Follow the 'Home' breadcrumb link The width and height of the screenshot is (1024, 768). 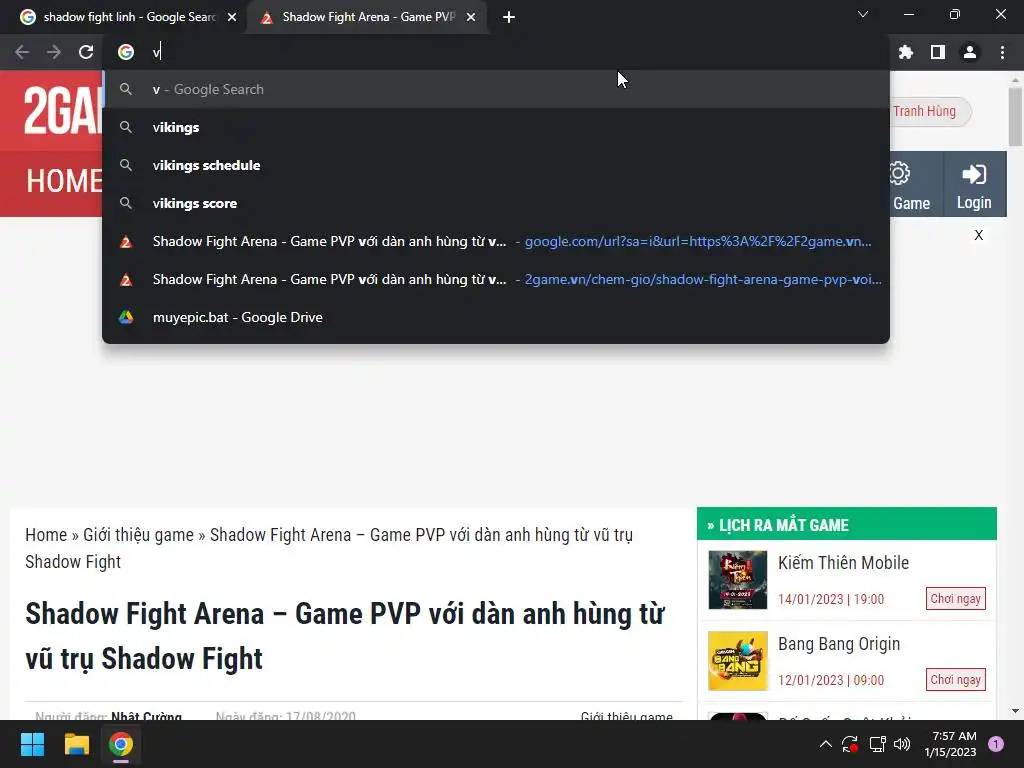pyautogui.click(x=46, y=535)
